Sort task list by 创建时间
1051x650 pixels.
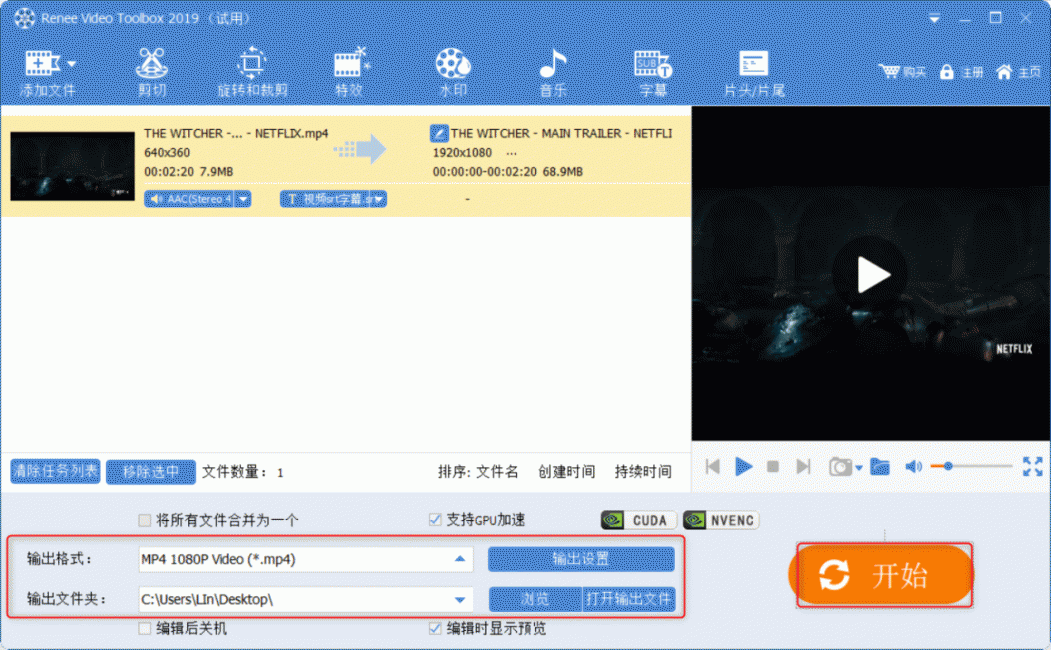point(566,472)
